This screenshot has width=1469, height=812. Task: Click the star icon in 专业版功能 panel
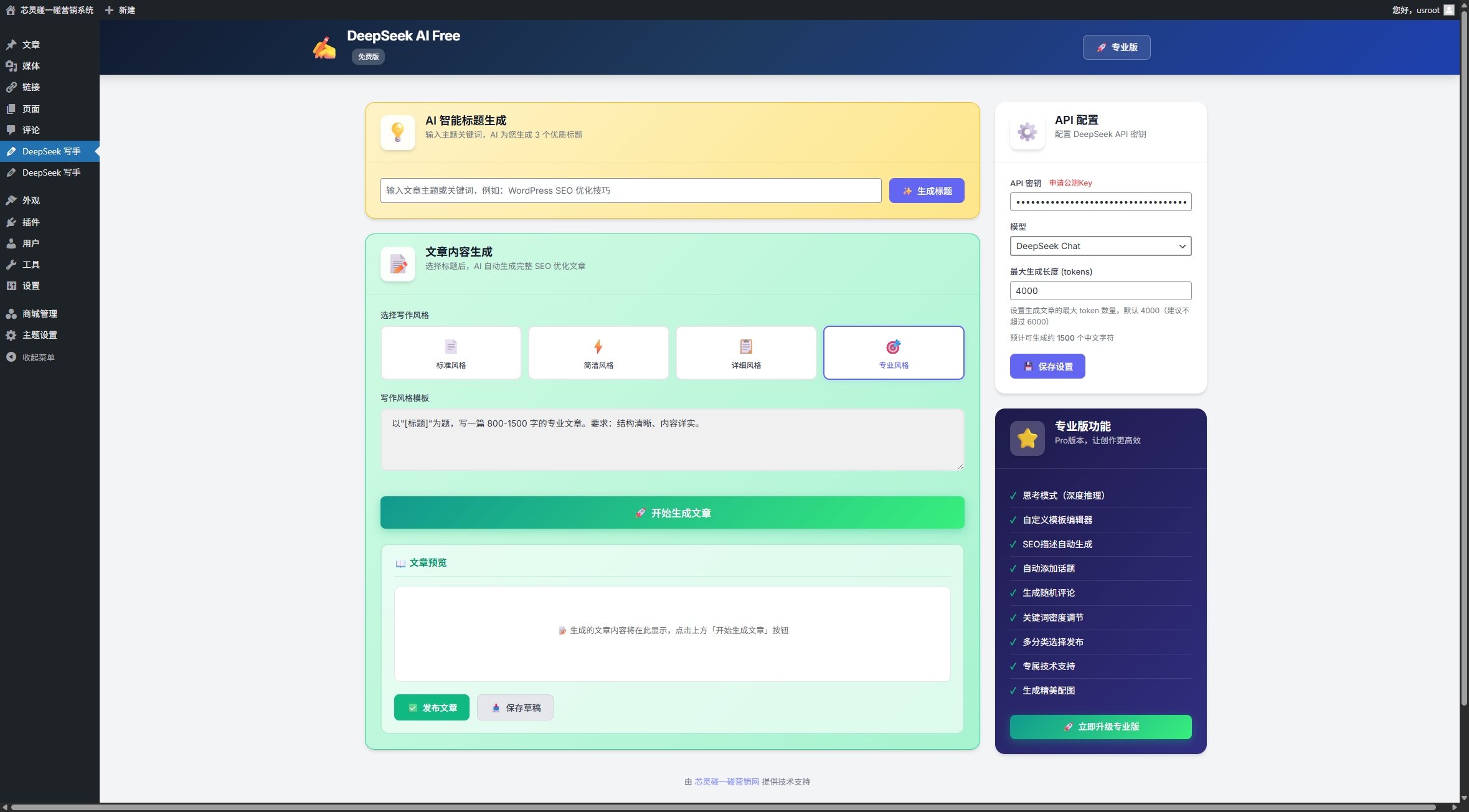pyautogui.click(x=1027, y=438)
